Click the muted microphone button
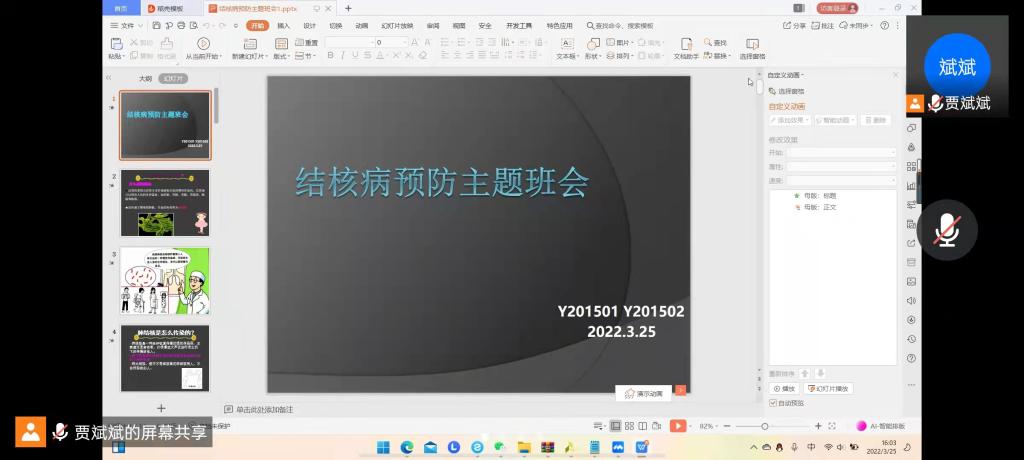The height and width of the screenshot is (460, 1024). coord(946,230)
